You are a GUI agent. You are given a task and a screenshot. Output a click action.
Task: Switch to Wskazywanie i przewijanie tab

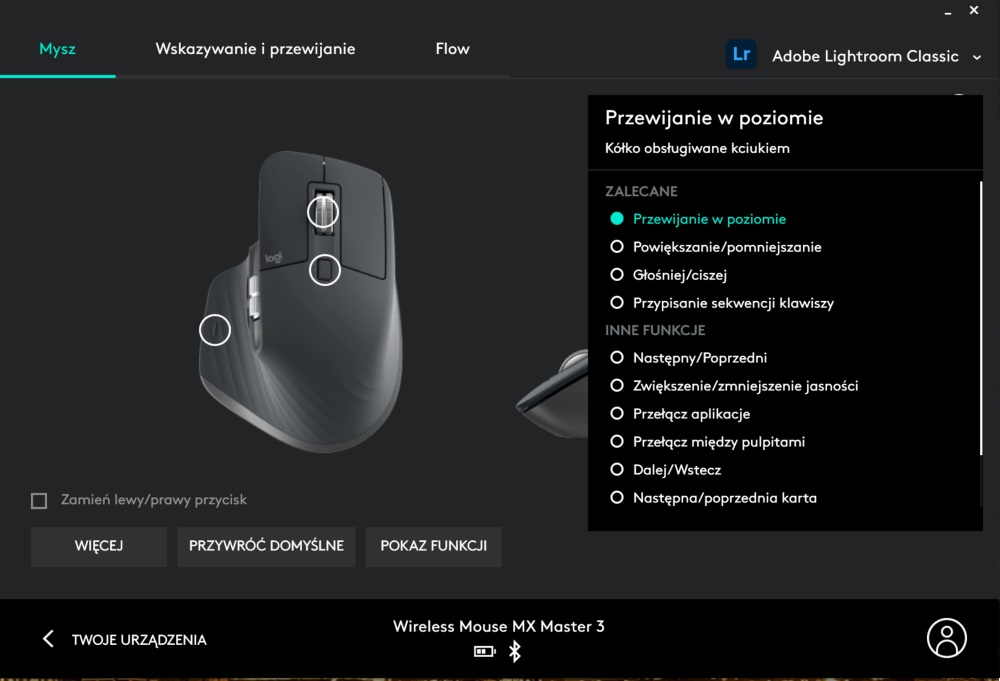(x=255, y=49)
